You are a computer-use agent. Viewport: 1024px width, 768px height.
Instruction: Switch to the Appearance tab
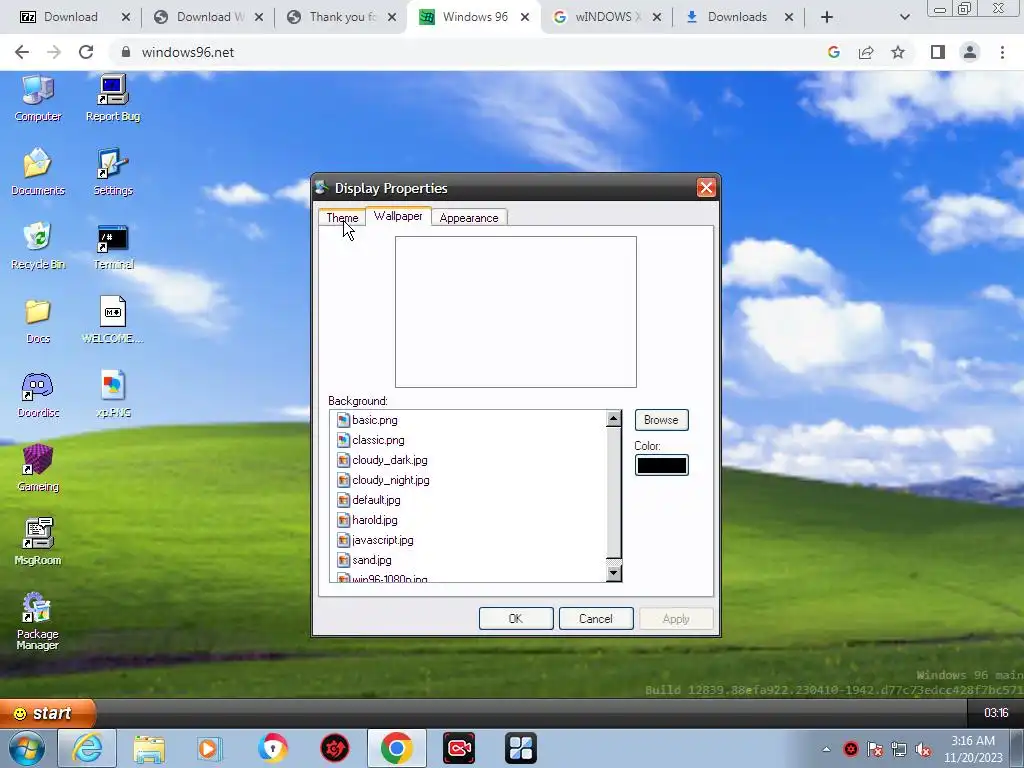pyautogui.click(x=469, y=217)
